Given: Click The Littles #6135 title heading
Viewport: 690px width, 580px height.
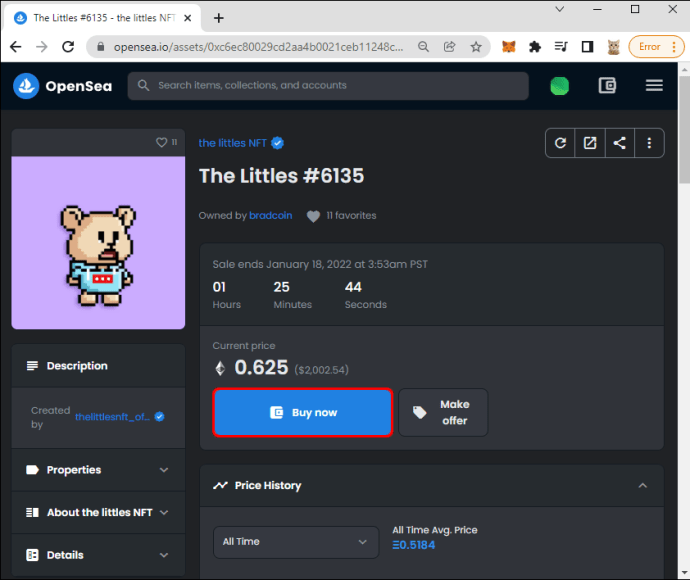Looking at the screenshot, I should point(282,176).
